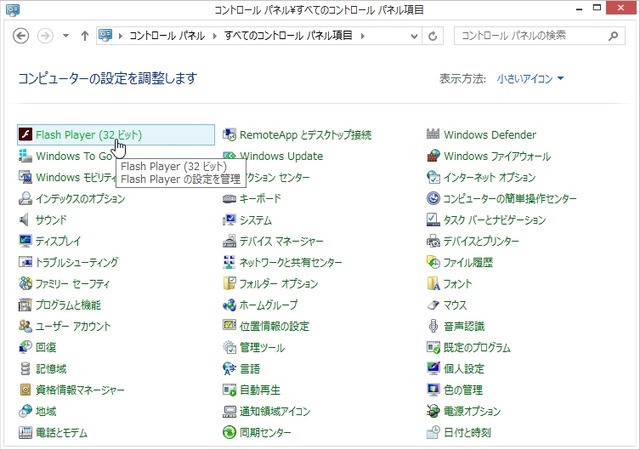Click the 地域 globe icon

25,411
